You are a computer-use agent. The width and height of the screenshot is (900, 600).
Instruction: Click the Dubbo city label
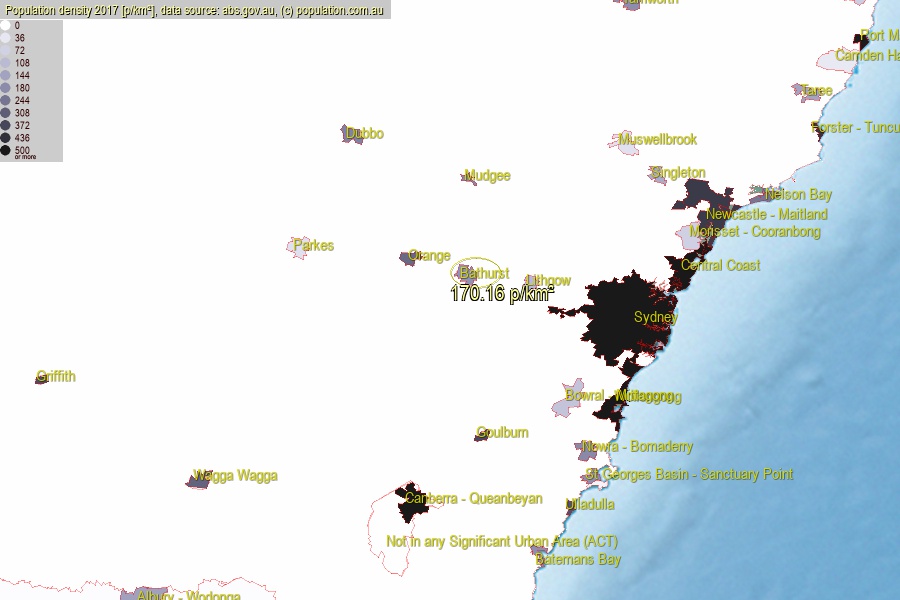[365, 134]
